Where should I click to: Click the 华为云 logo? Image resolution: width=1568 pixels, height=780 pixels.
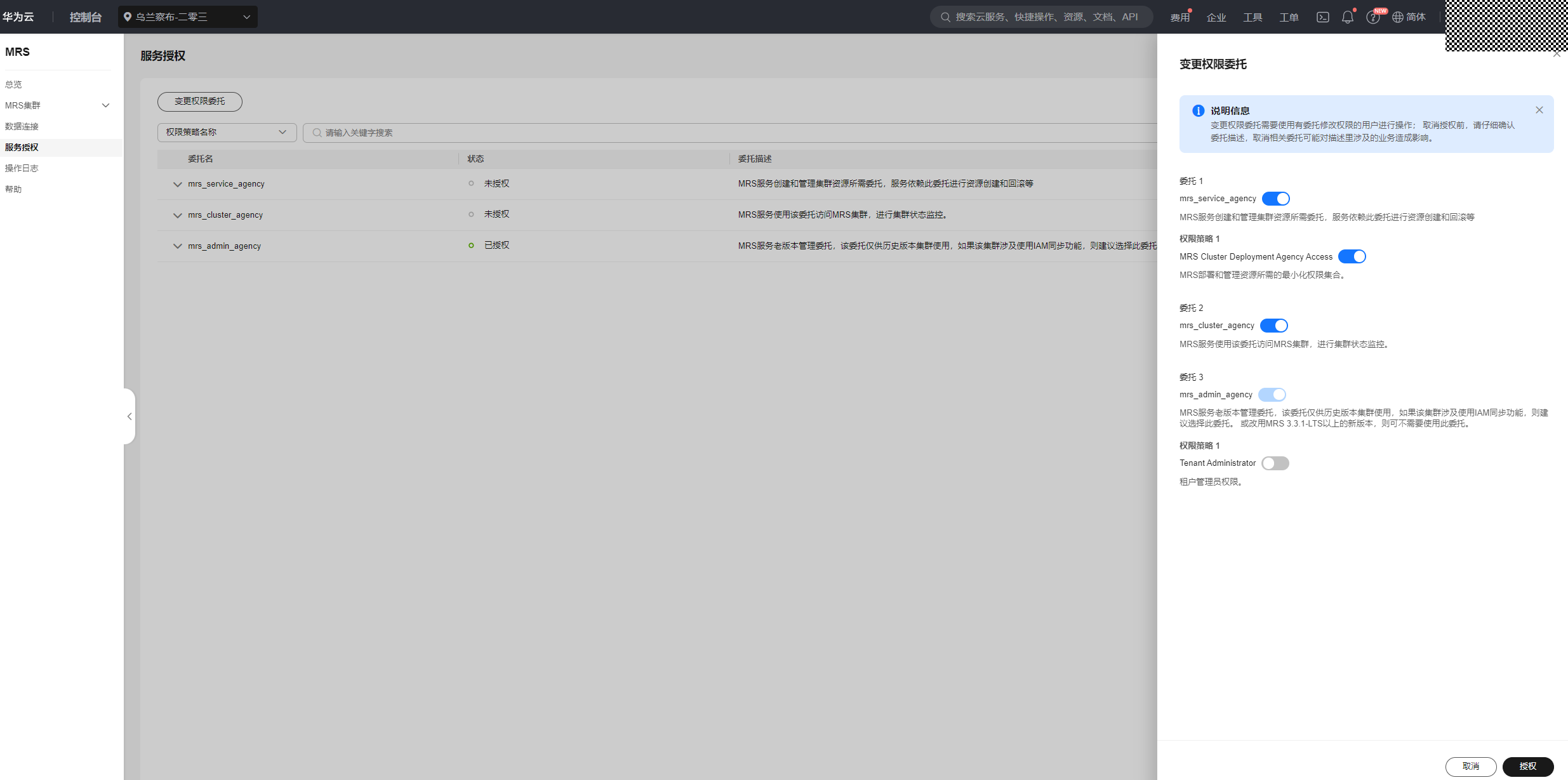(x=18, y=17)
